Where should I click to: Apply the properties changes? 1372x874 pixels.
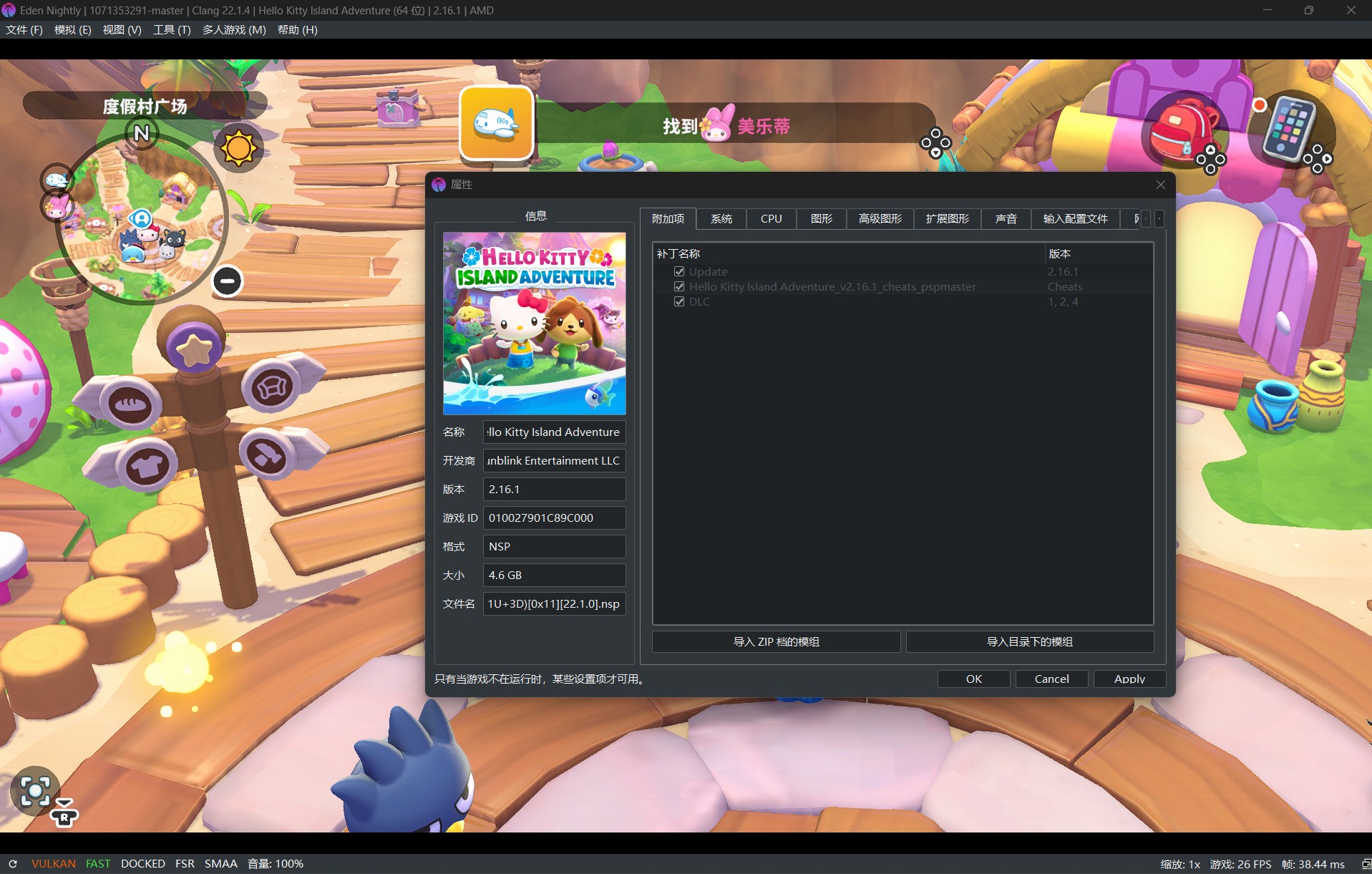pos(1129,679)
